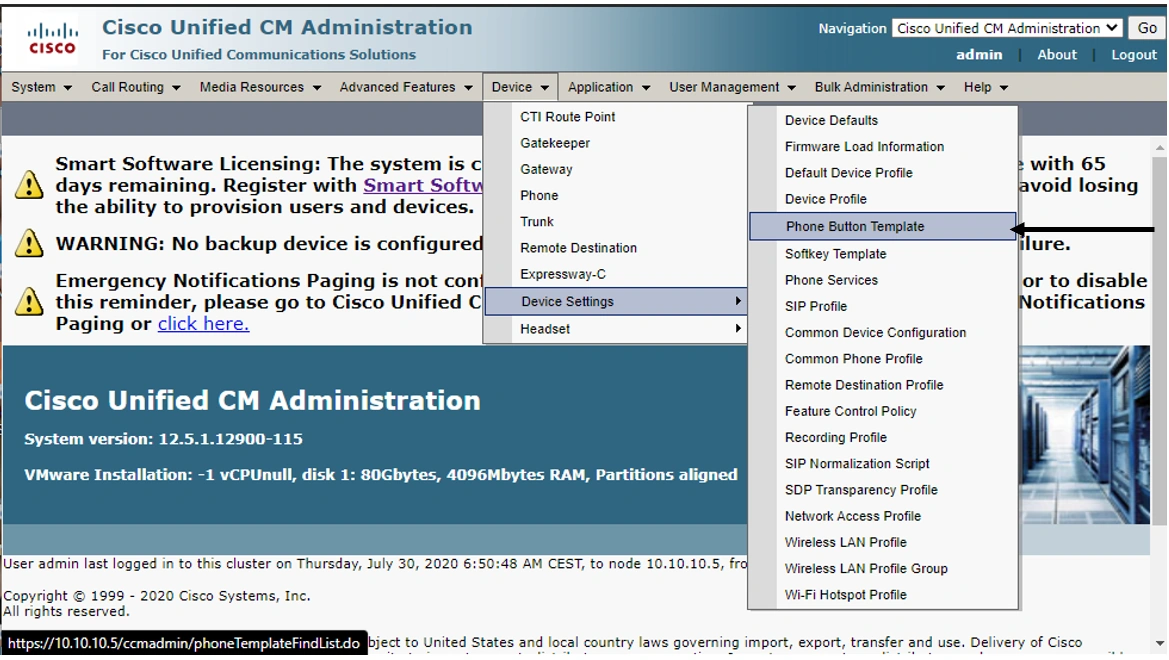1169x660 pixels.
Task: Select Remote Destination menu entry
Action: tap(616, 248)
